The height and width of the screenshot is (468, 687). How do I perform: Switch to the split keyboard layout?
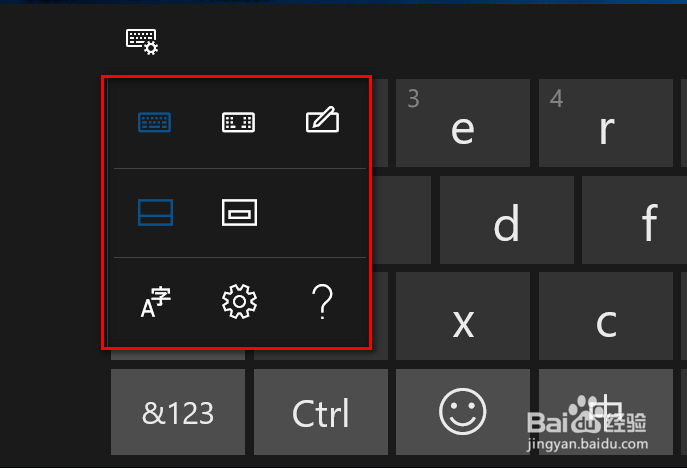(238, 122)
